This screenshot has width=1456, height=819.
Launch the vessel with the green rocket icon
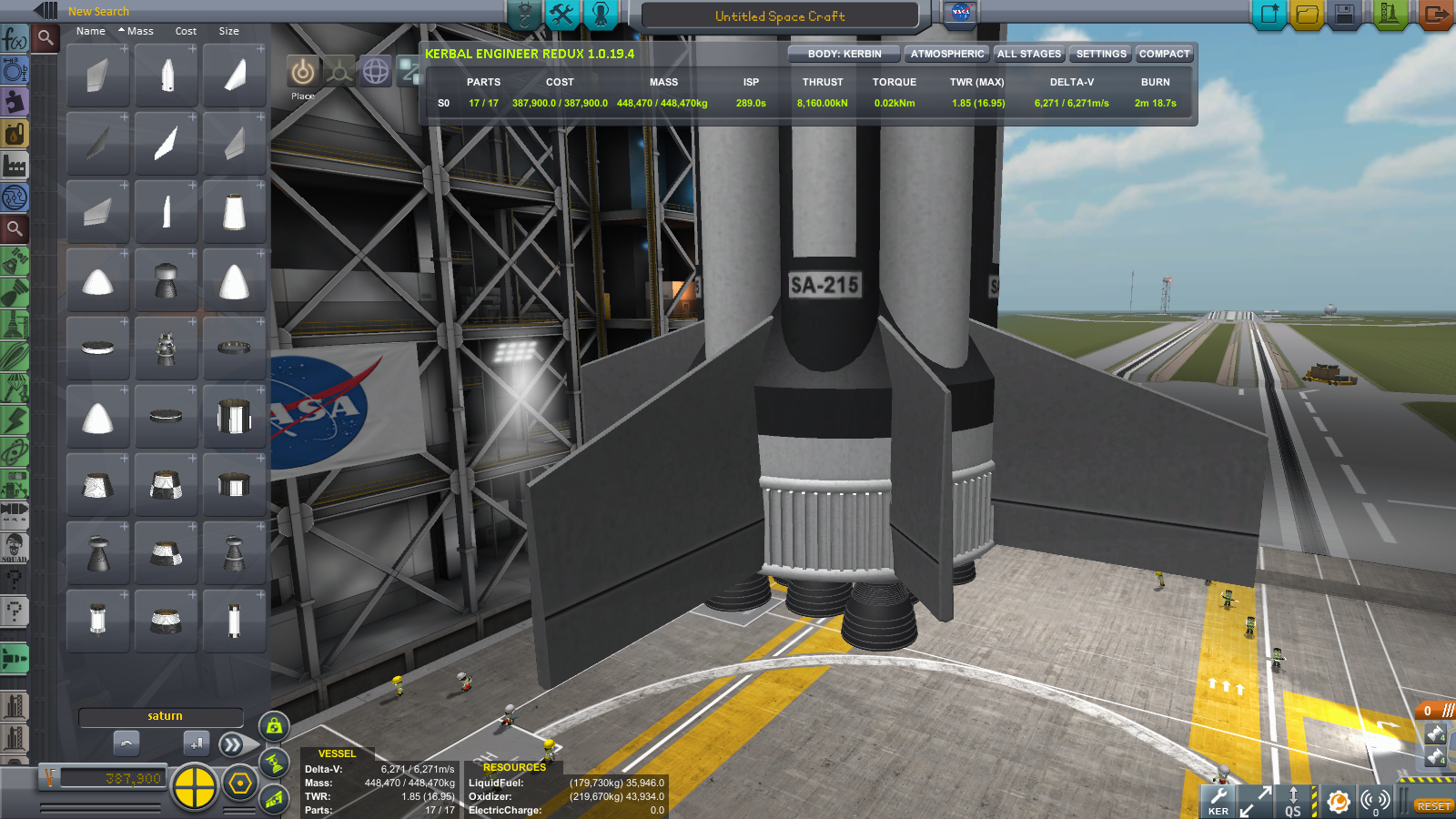coord(1390,15)
